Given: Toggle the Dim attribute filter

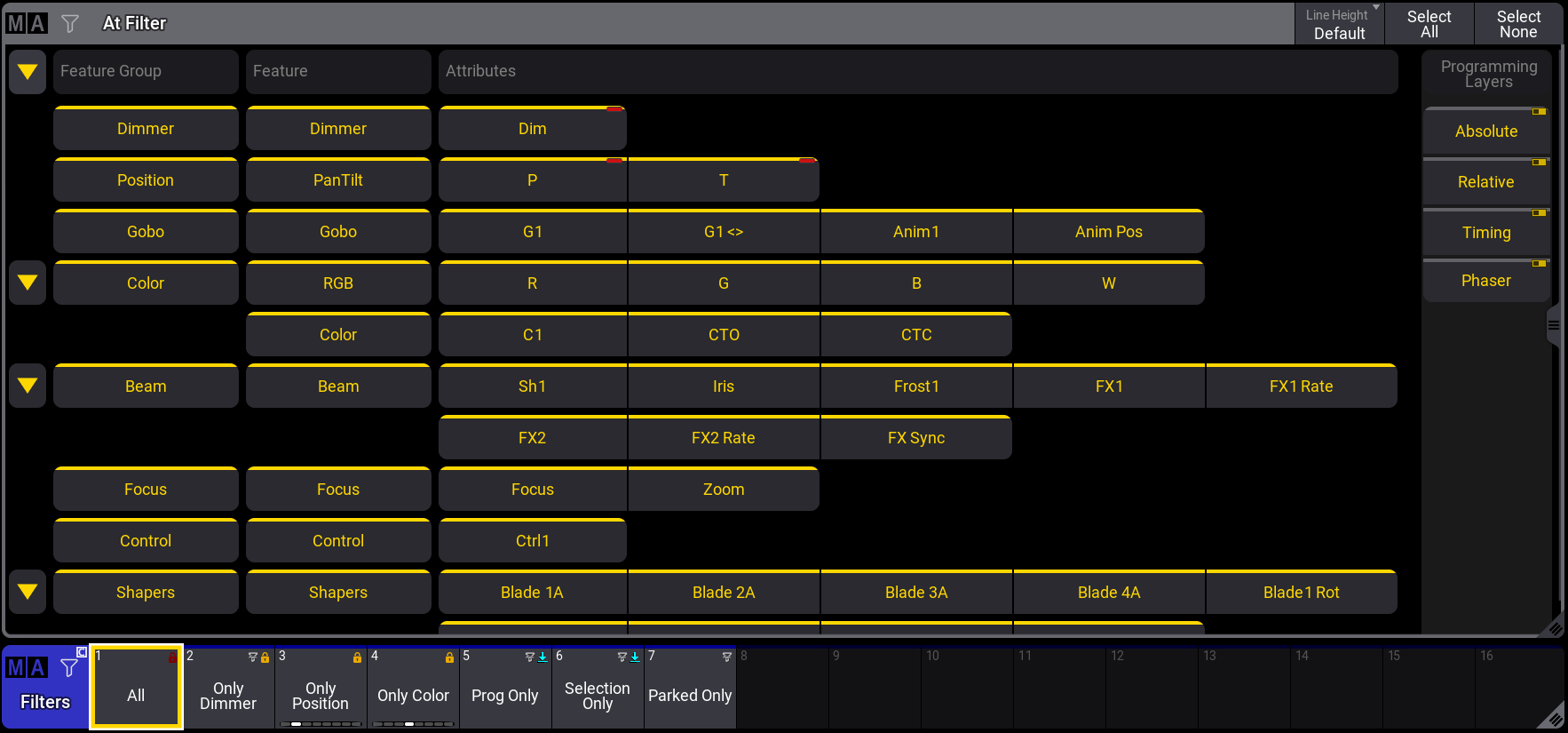Looking at the screenshot, I should tap(533, 129).
